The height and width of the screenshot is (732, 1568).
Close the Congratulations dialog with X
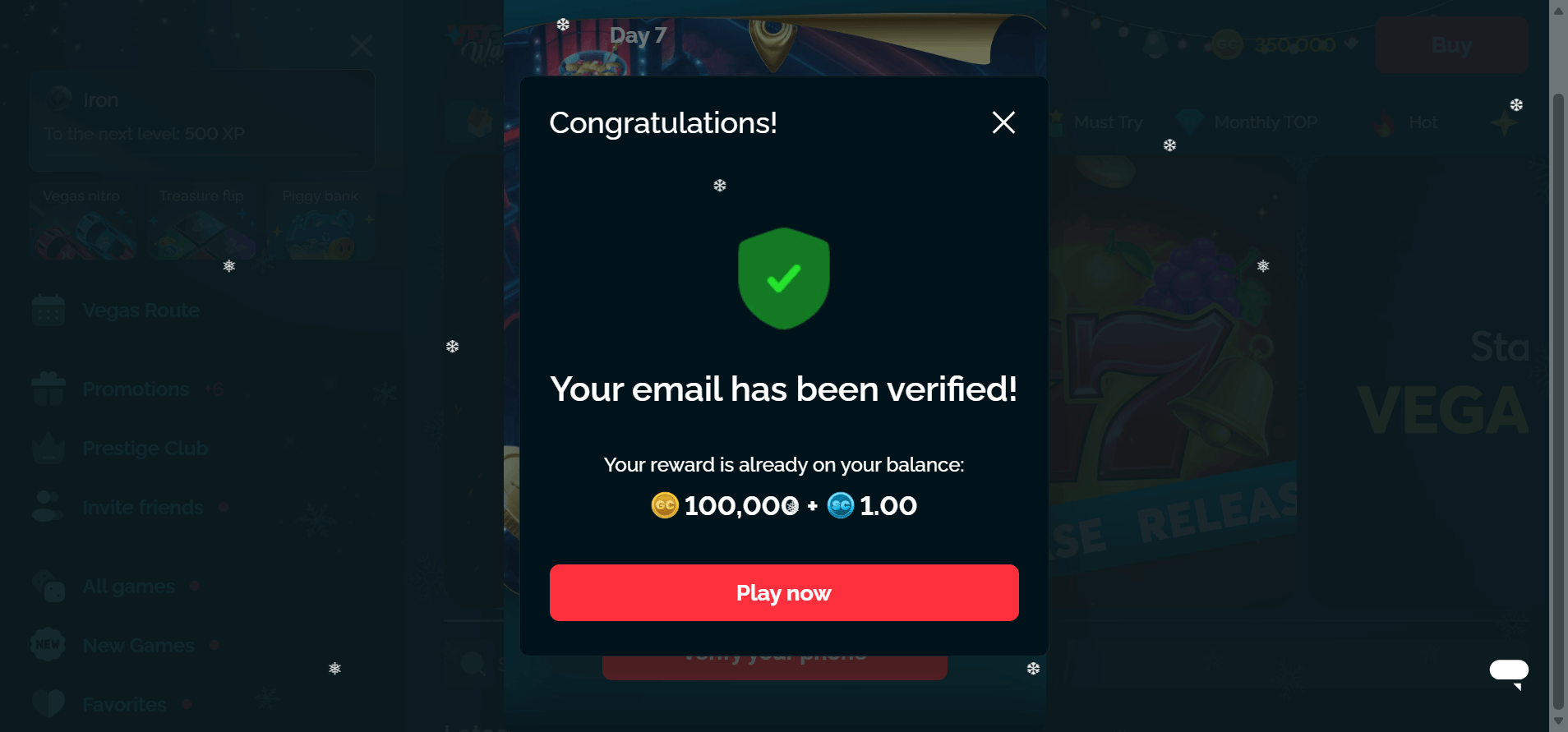[1003, 122]
